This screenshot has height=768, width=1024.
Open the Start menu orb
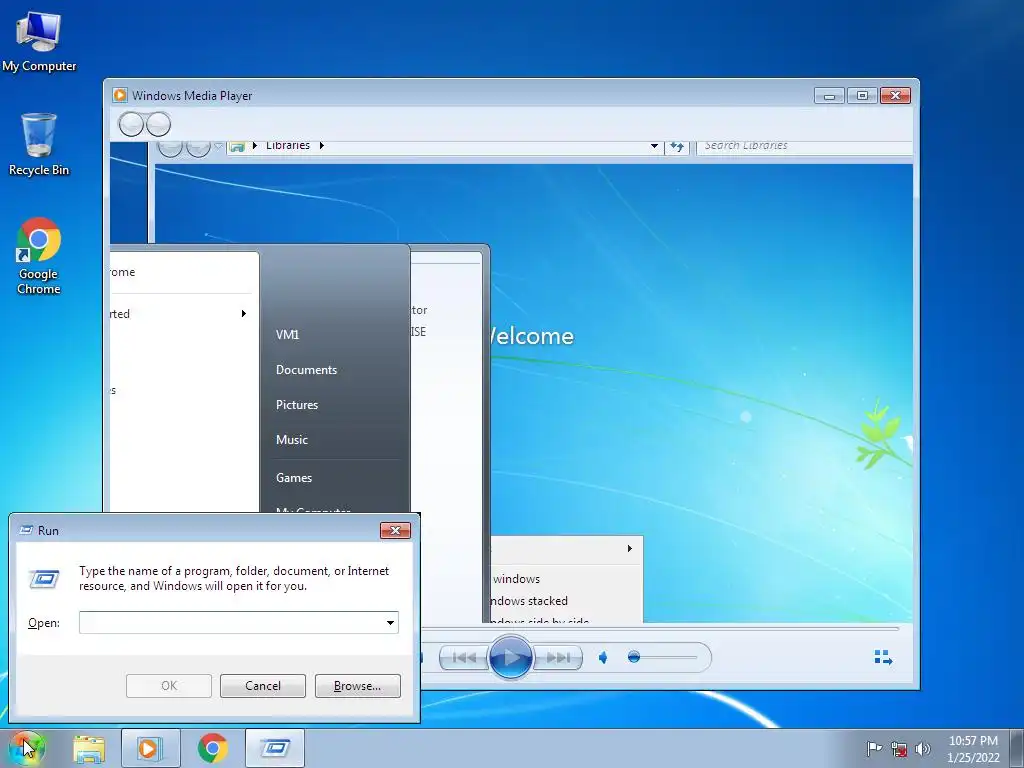[x=26, y=748]
